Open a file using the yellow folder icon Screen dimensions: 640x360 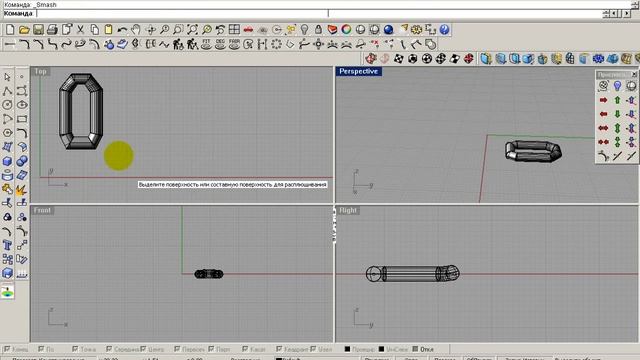[x=24, y=29]
